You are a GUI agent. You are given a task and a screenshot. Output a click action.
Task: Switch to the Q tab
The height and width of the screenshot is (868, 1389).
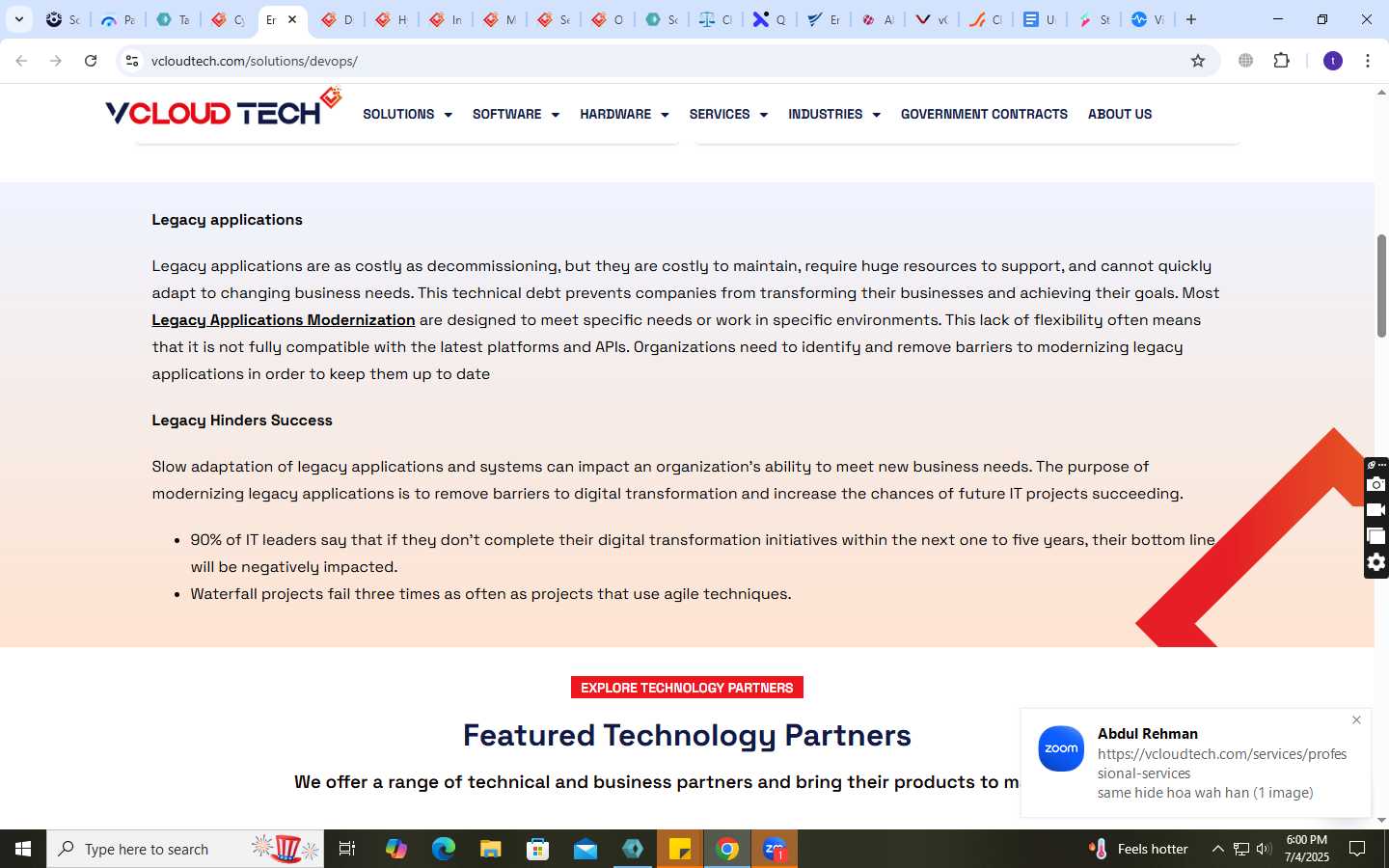click(770, 19)
